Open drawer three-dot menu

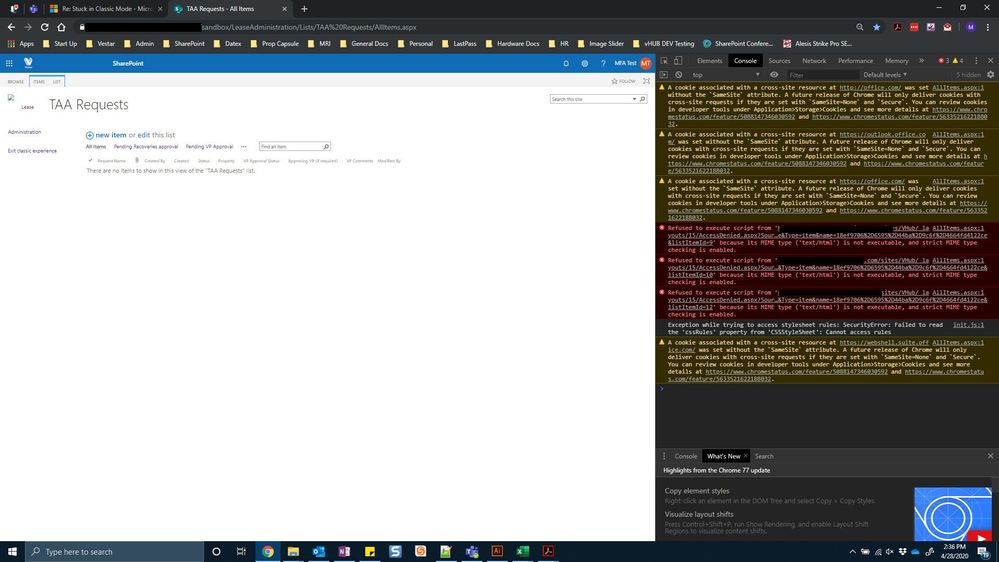point(664,456)
